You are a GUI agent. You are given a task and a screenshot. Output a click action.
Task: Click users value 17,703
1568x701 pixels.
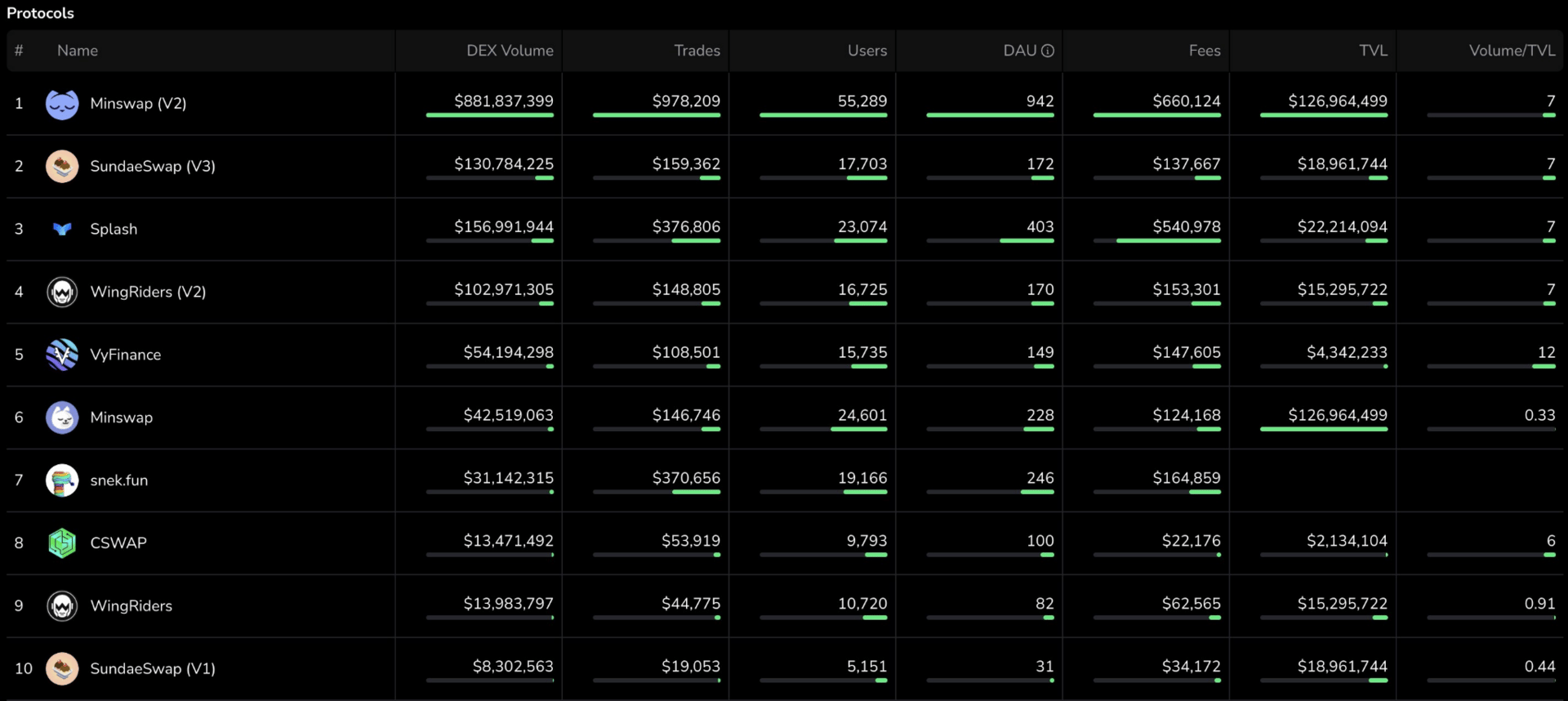862,164
